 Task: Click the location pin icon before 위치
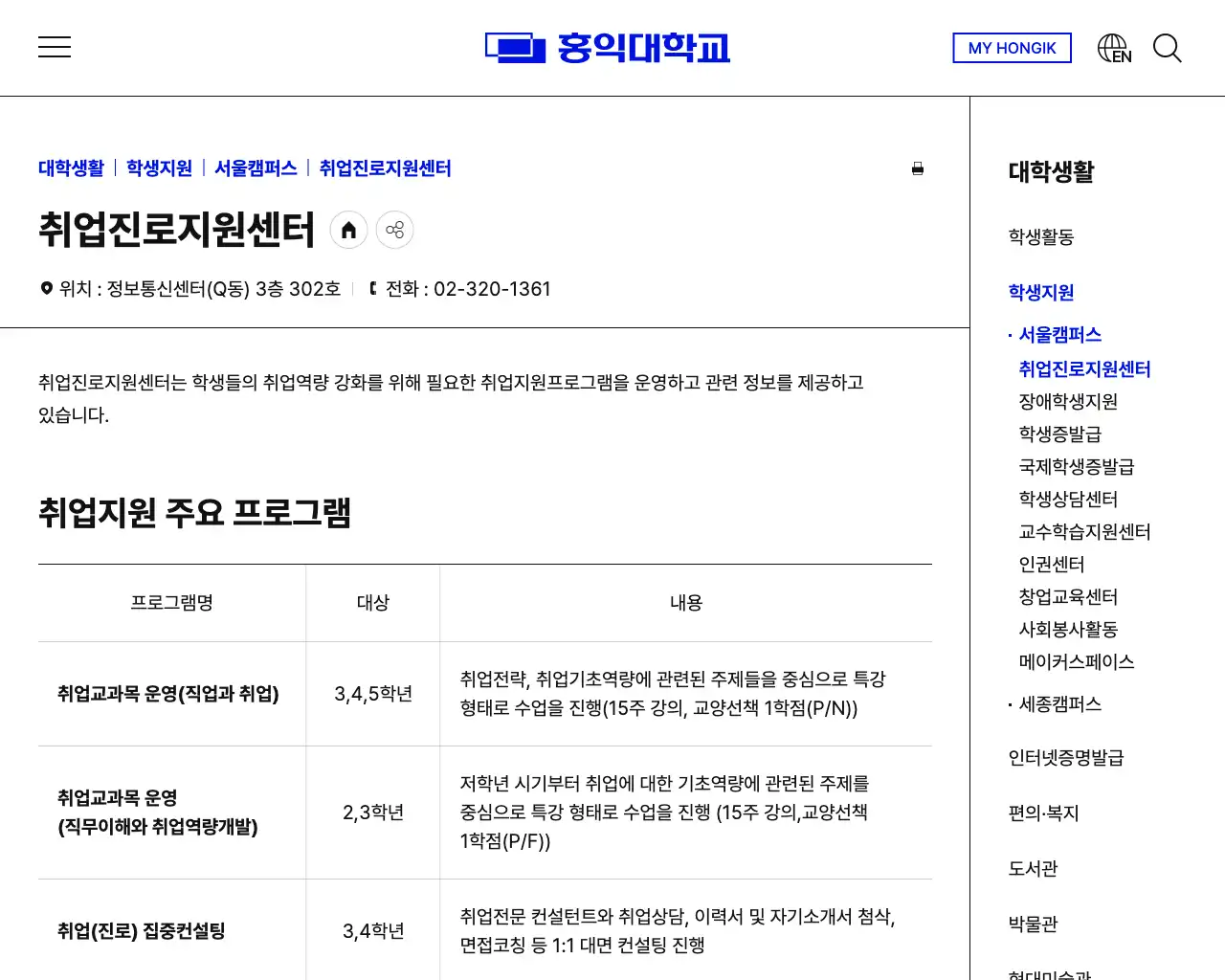click(45, 287)
